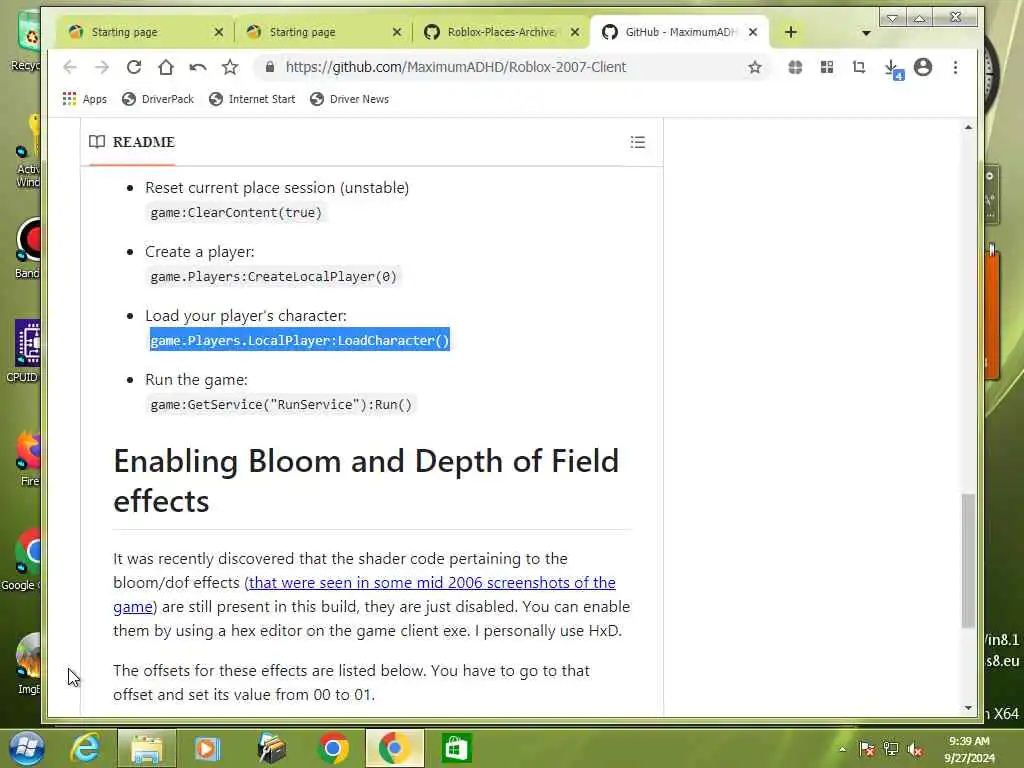Click the Action Center flag tray icon
Screen dimensions: 1024x768
tap(867, 749)
